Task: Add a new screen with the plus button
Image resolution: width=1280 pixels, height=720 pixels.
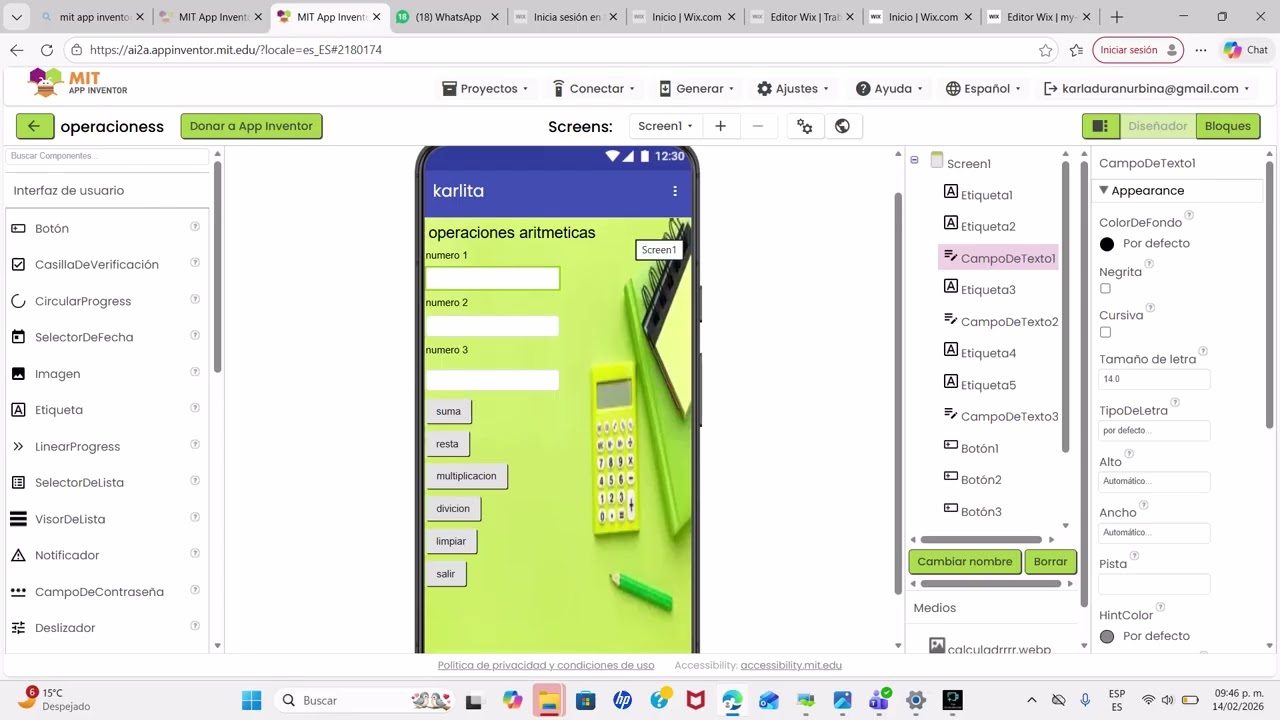Action: click(720, 126)
